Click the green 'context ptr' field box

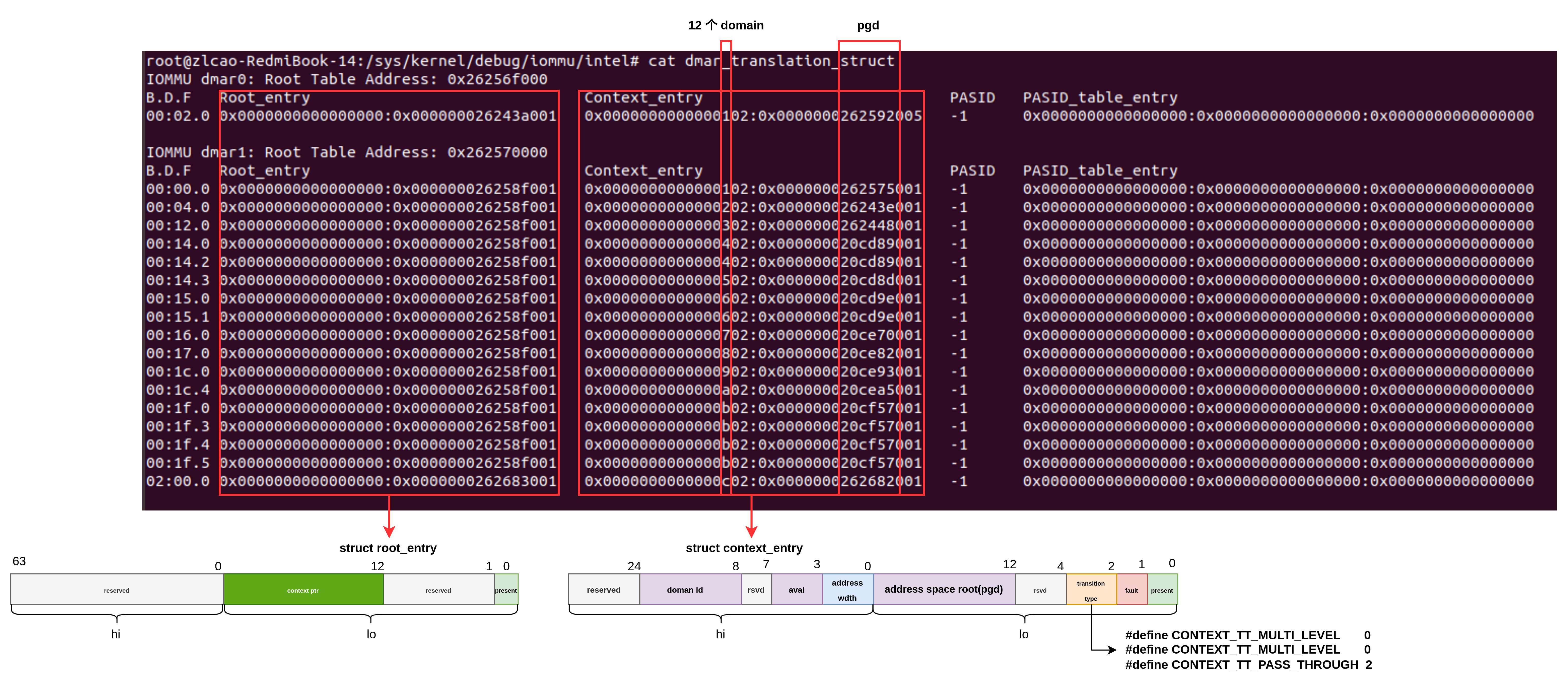[303, 589]
